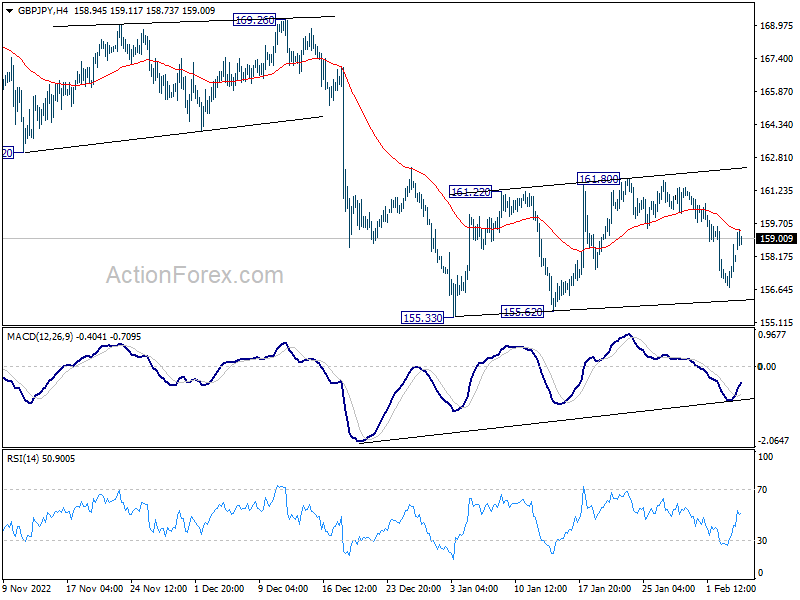Image resolution: width=800 pixels, height=600 pixels.
Task: Open the GBPJPY chart dropdown triangle
Action: 10,11
